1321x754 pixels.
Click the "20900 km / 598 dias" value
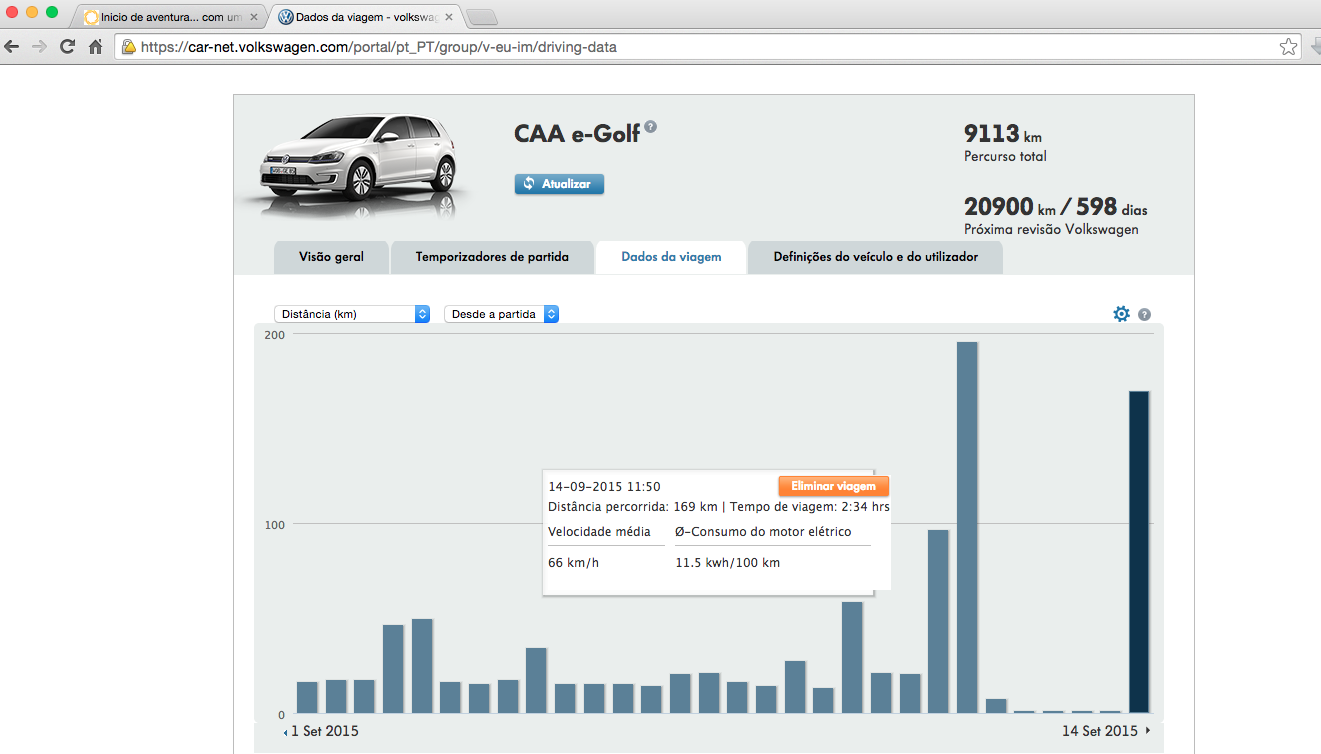1056,207
